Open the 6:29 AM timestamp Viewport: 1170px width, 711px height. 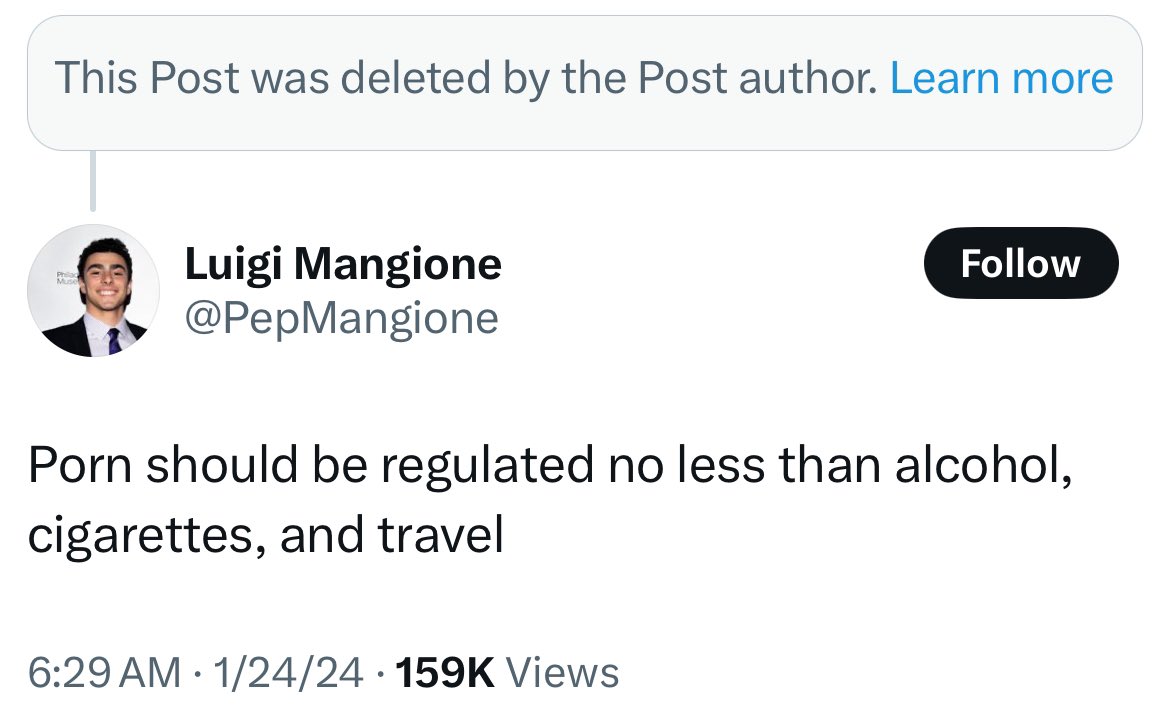click(x=105, y=672)
